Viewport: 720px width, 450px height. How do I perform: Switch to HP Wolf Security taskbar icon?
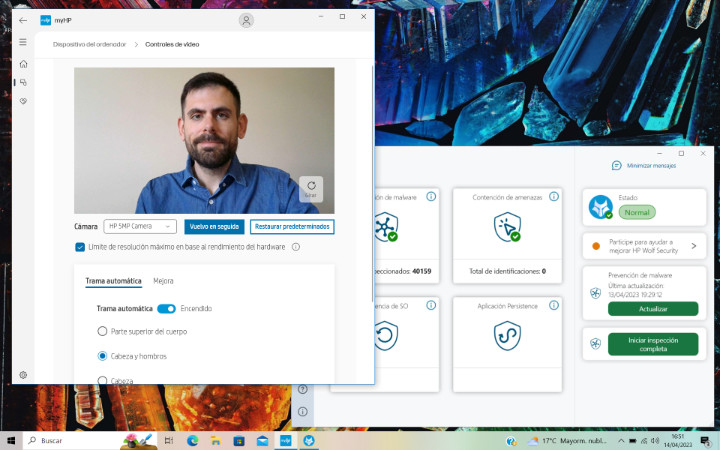click(x=309, y=441)
